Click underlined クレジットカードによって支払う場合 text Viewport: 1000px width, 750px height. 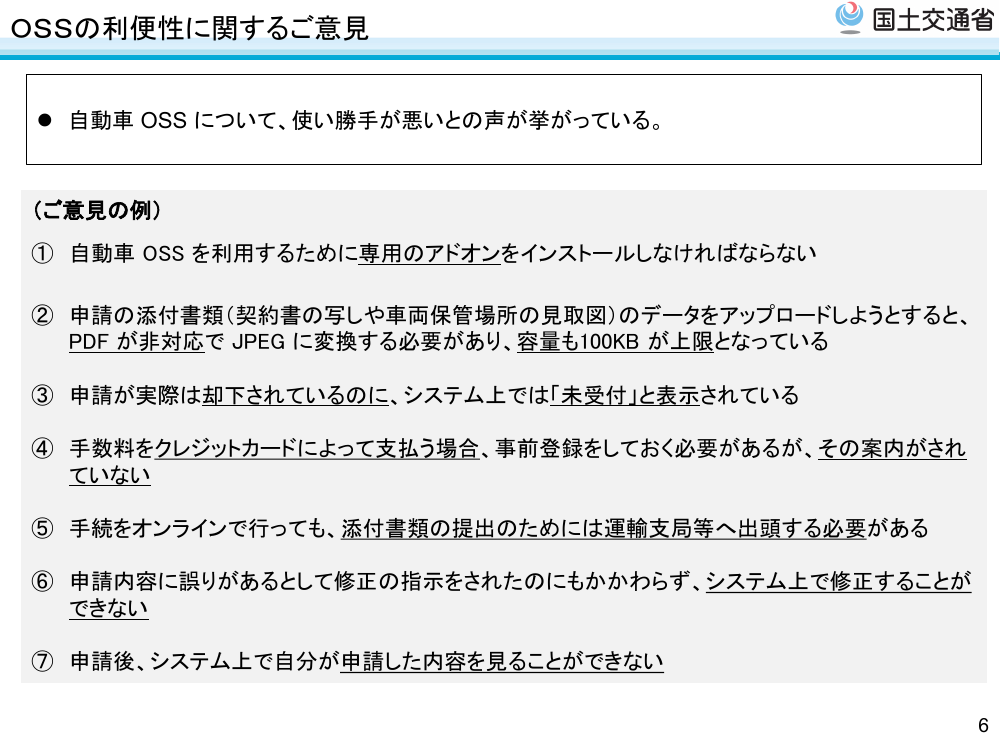[x=317, y=448]
